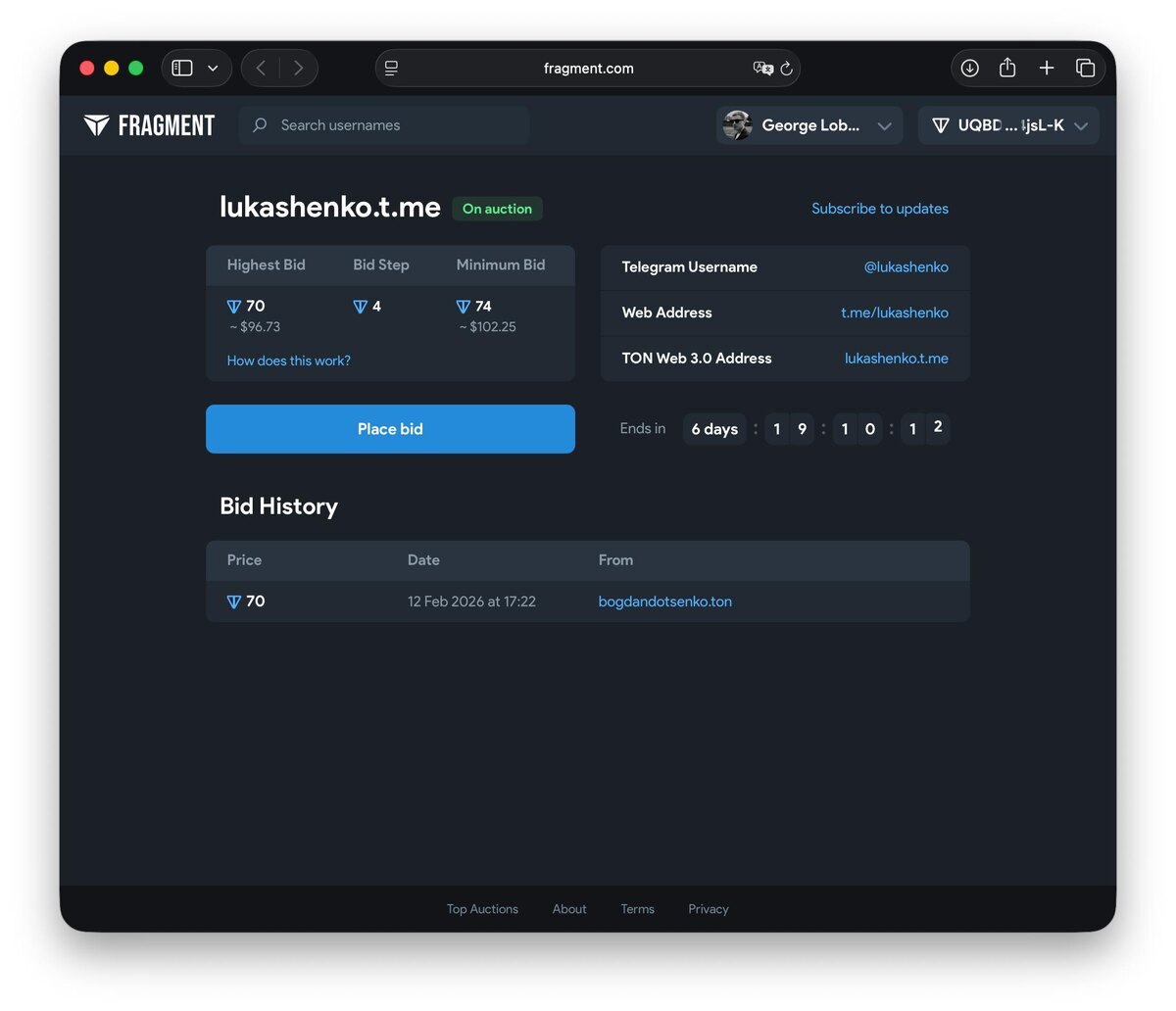Image resolution: width=1176 pixels, height=1011 pixels.
Task: Click the On auction status badge
Action: coord(497,209)
